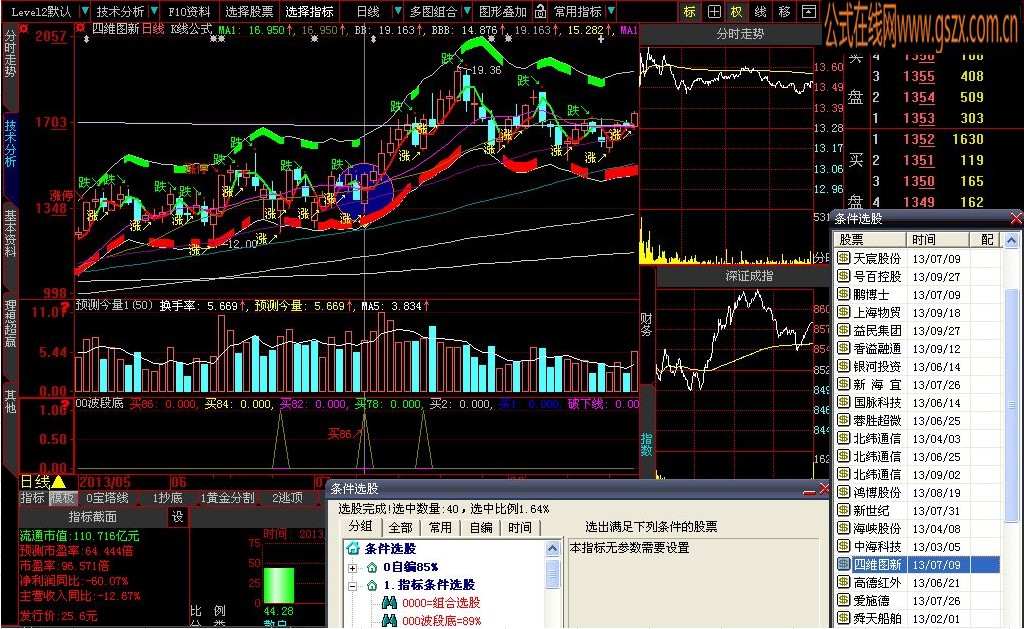Click the 标 marker icon in the top toolbar
The image size is (1024, 629).
tap(689, 12)
